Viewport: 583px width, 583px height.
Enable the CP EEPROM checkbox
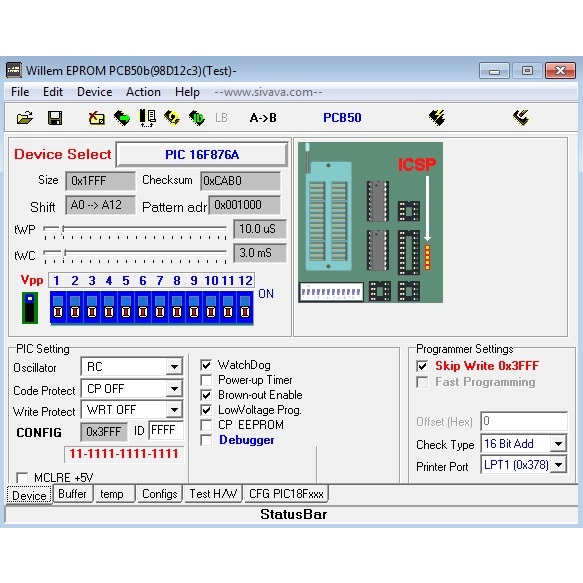click(x=206, y=425)
